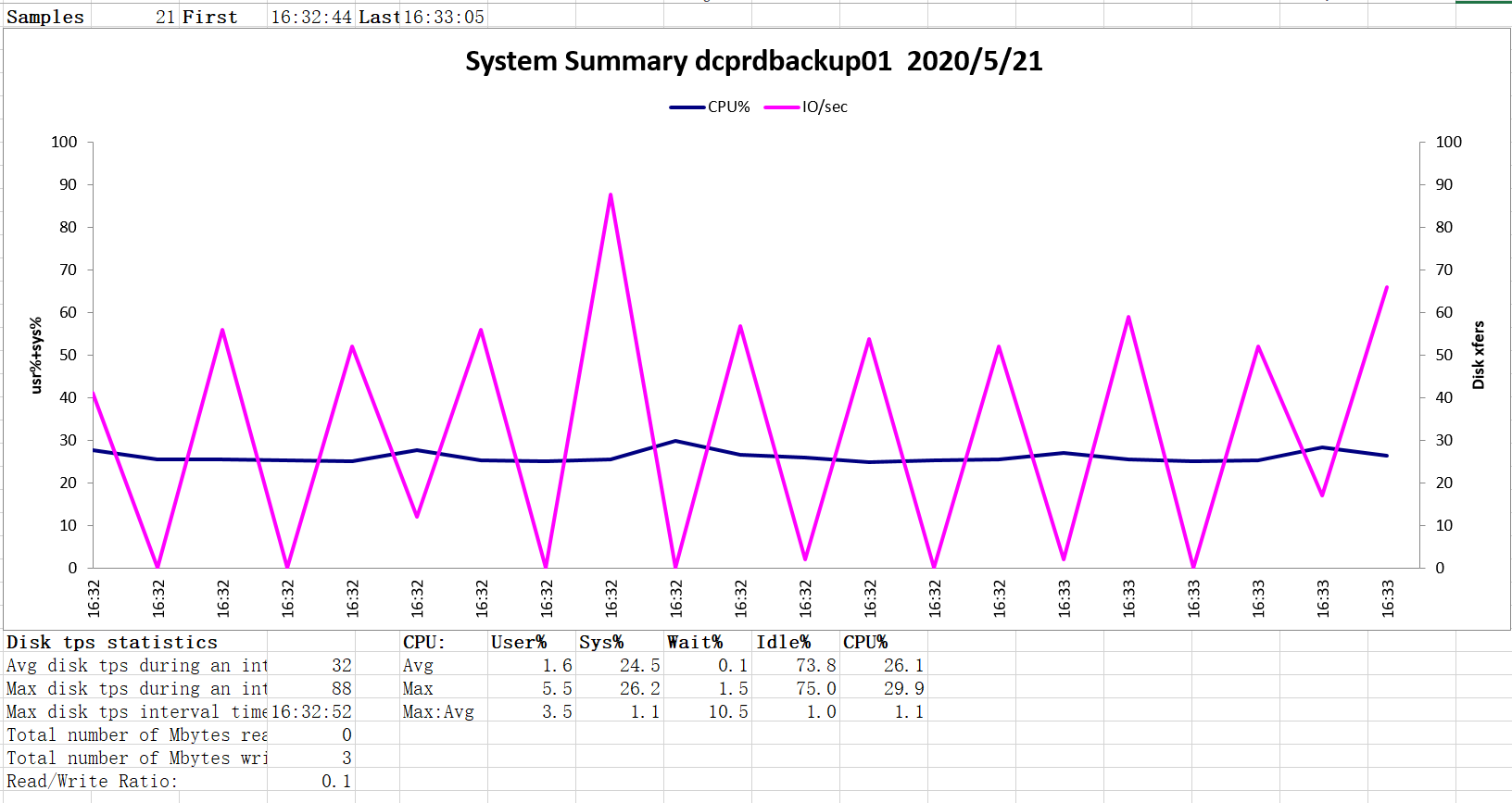Select the Mbytes read value 0

[x=311, y=734]
